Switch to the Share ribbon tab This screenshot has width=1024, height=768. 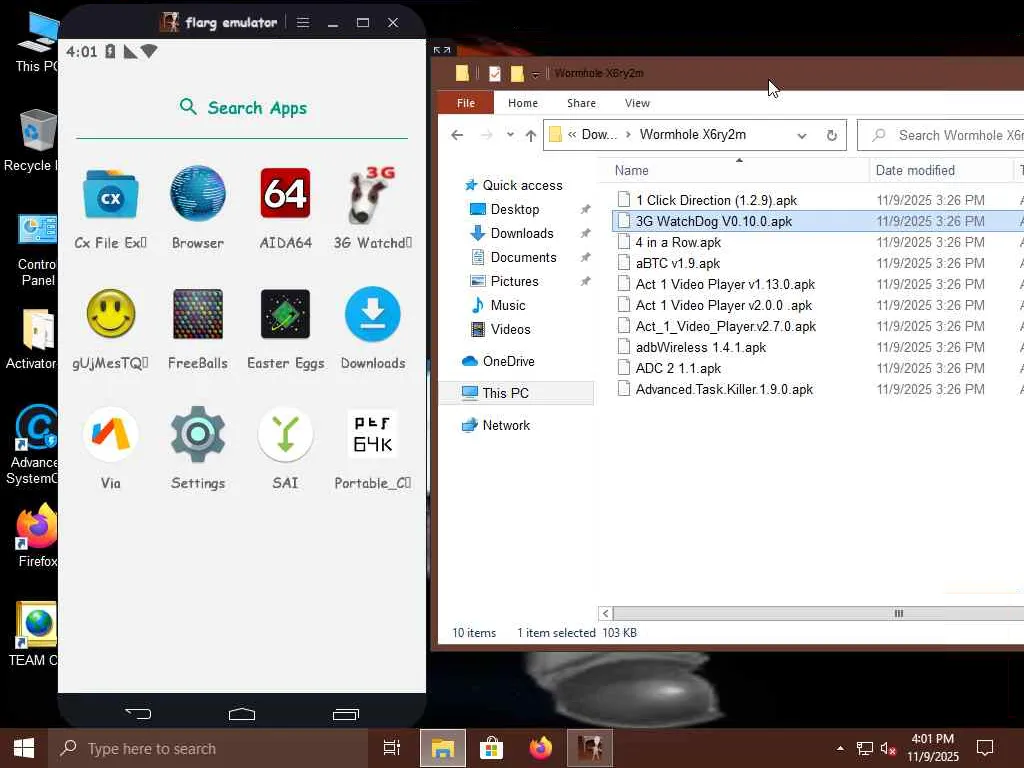click(x=581, y=103)
